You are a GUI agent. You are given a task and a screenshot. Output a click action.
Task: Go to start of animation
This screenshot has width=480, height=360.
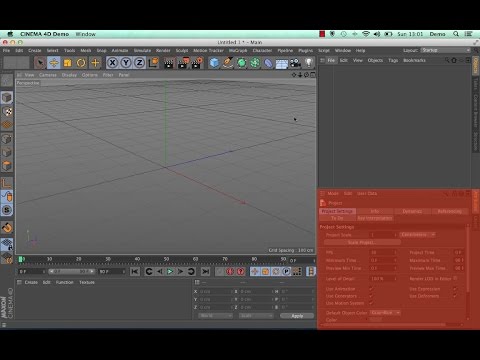pyautogui.click(x=135, y=272)
